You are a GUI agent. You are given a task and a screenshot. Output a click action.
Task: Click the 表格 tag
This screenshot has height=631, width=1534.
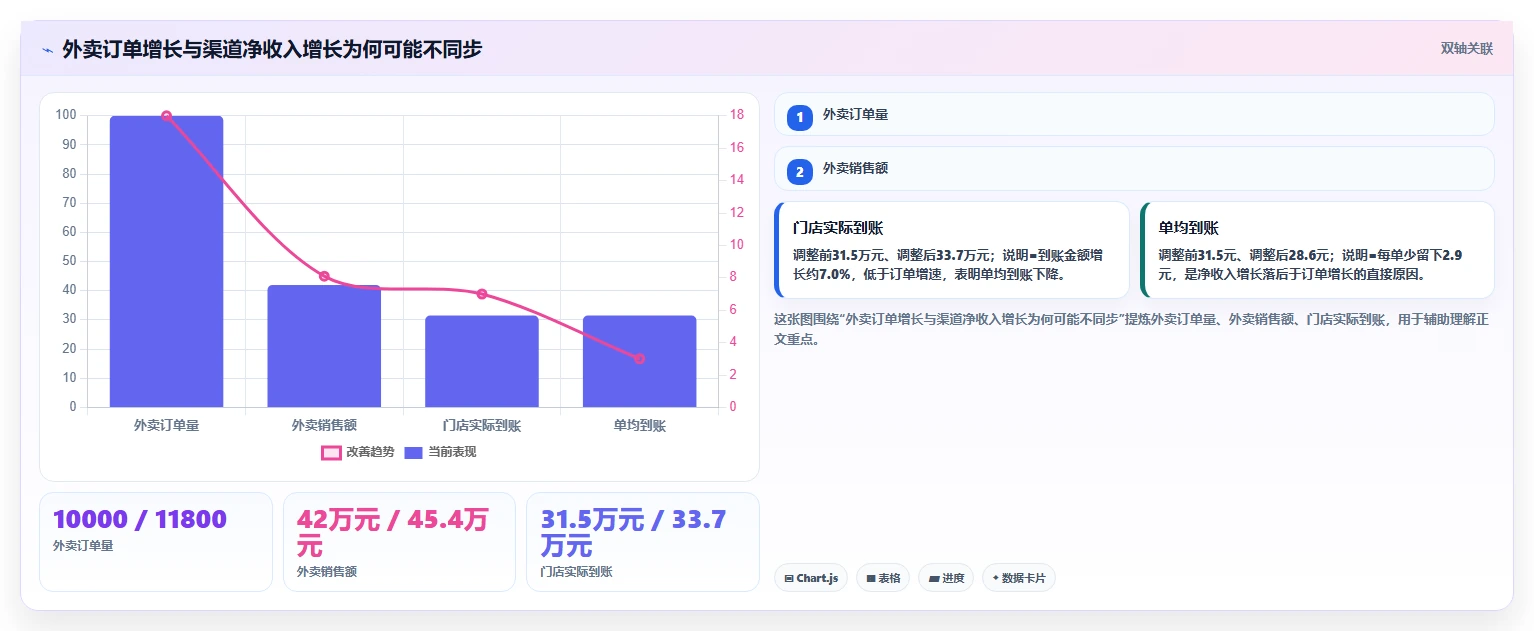point(883,578)
